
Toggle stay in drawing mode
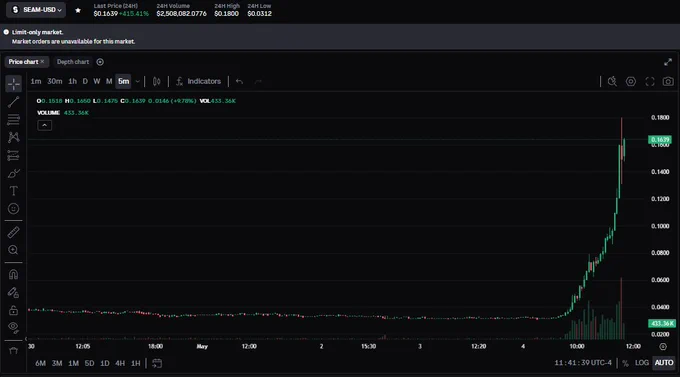pos(13,292)
